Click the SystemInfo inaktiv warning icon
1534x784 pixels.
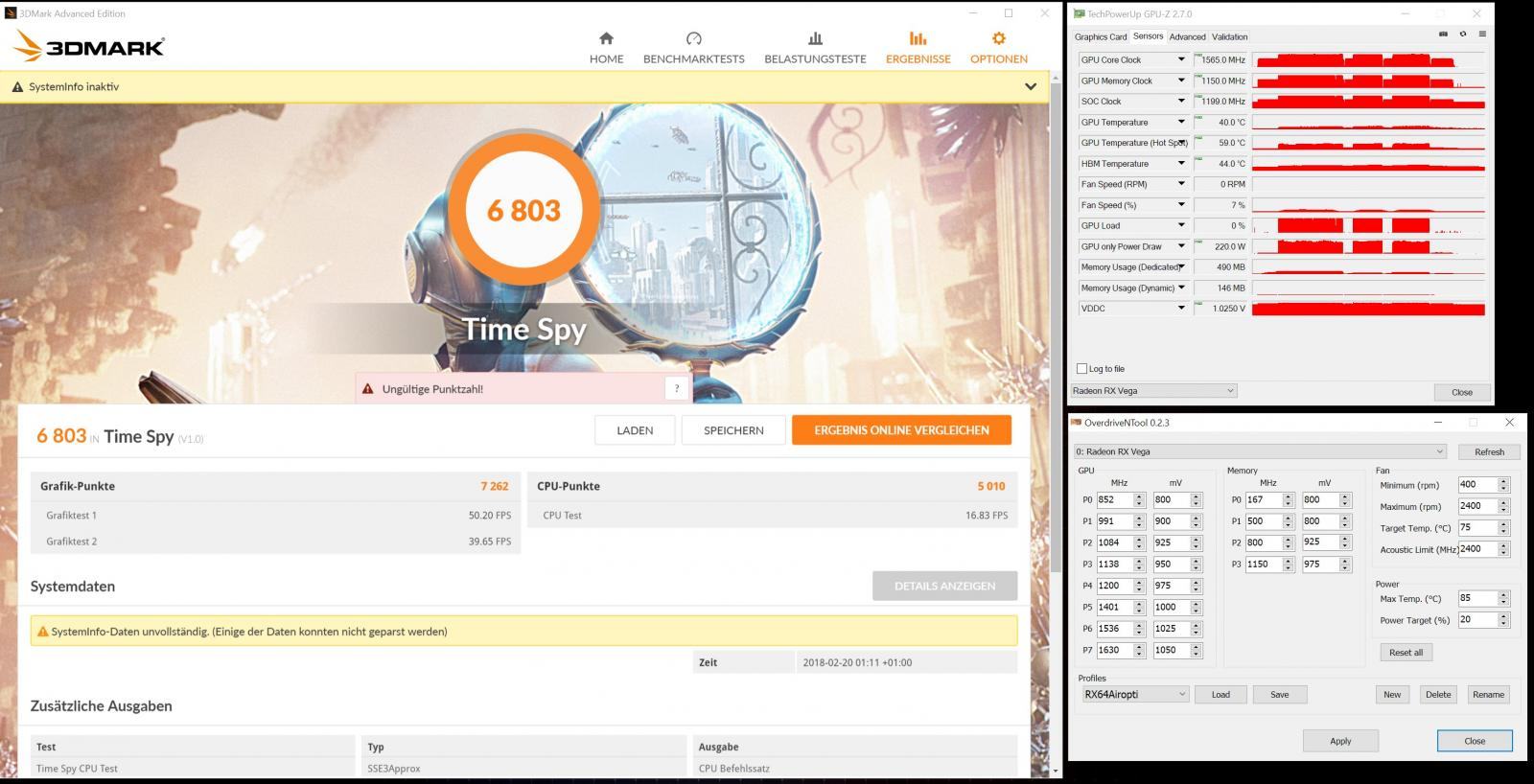(17, 86)
